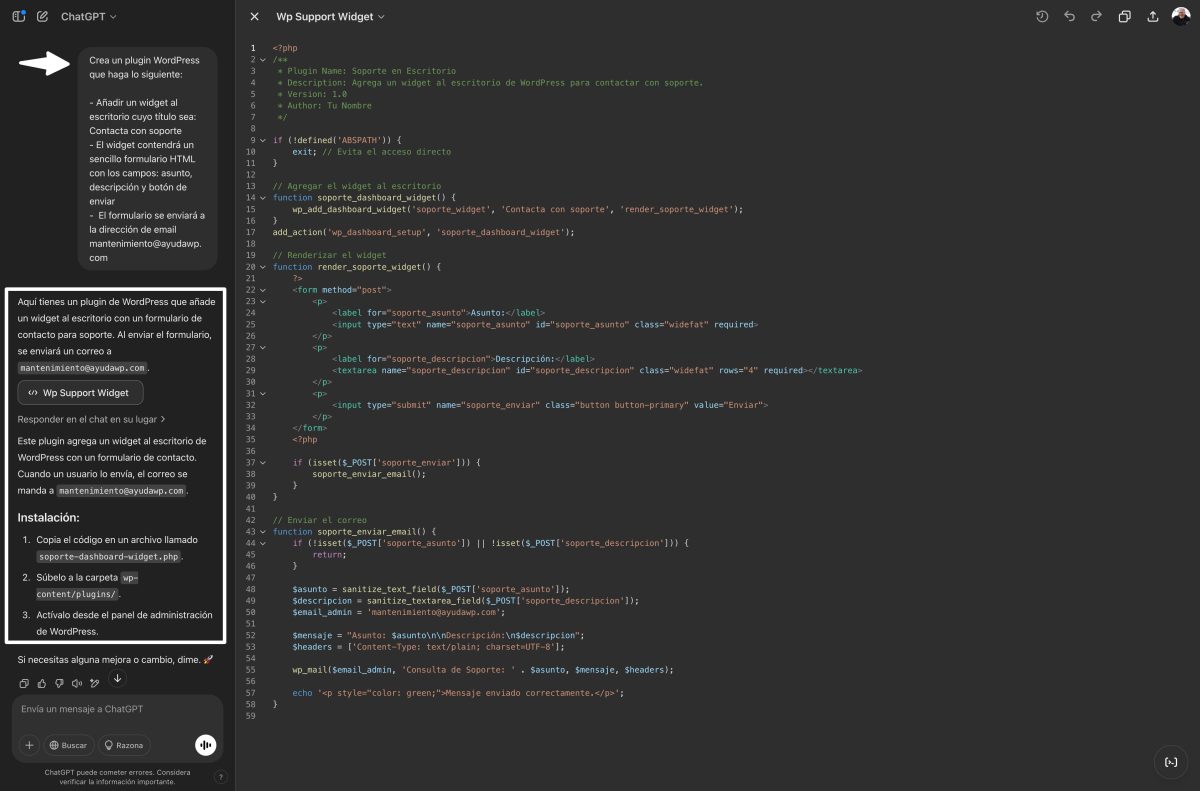Viewport: 1200px width, 791px height.
Task: Collapse the render_soporte_widget function at line 20
Action: [263, 267]
